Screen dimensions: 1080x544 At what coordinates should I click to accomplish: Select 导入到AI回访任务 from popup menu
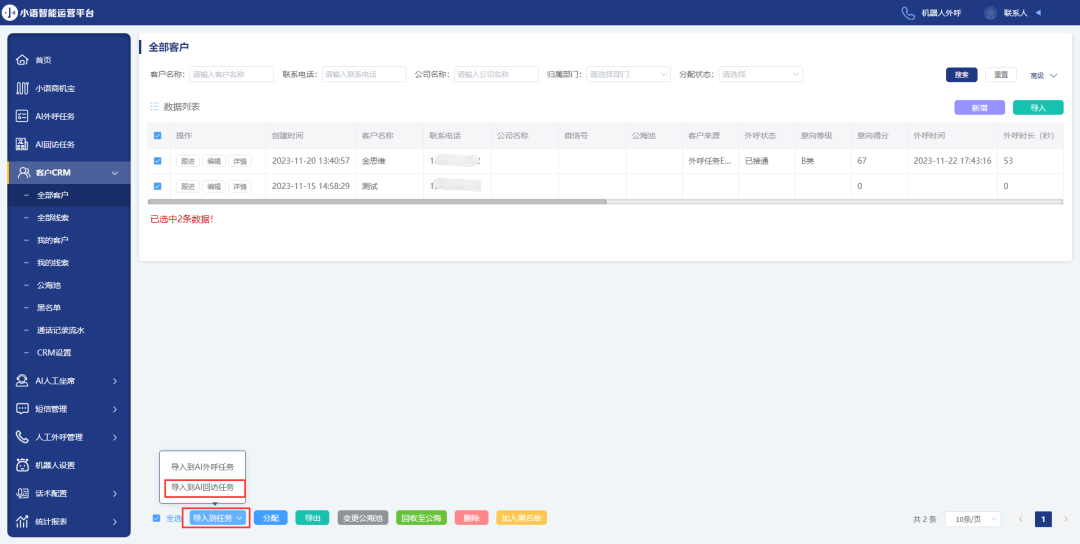click(202, 488)
